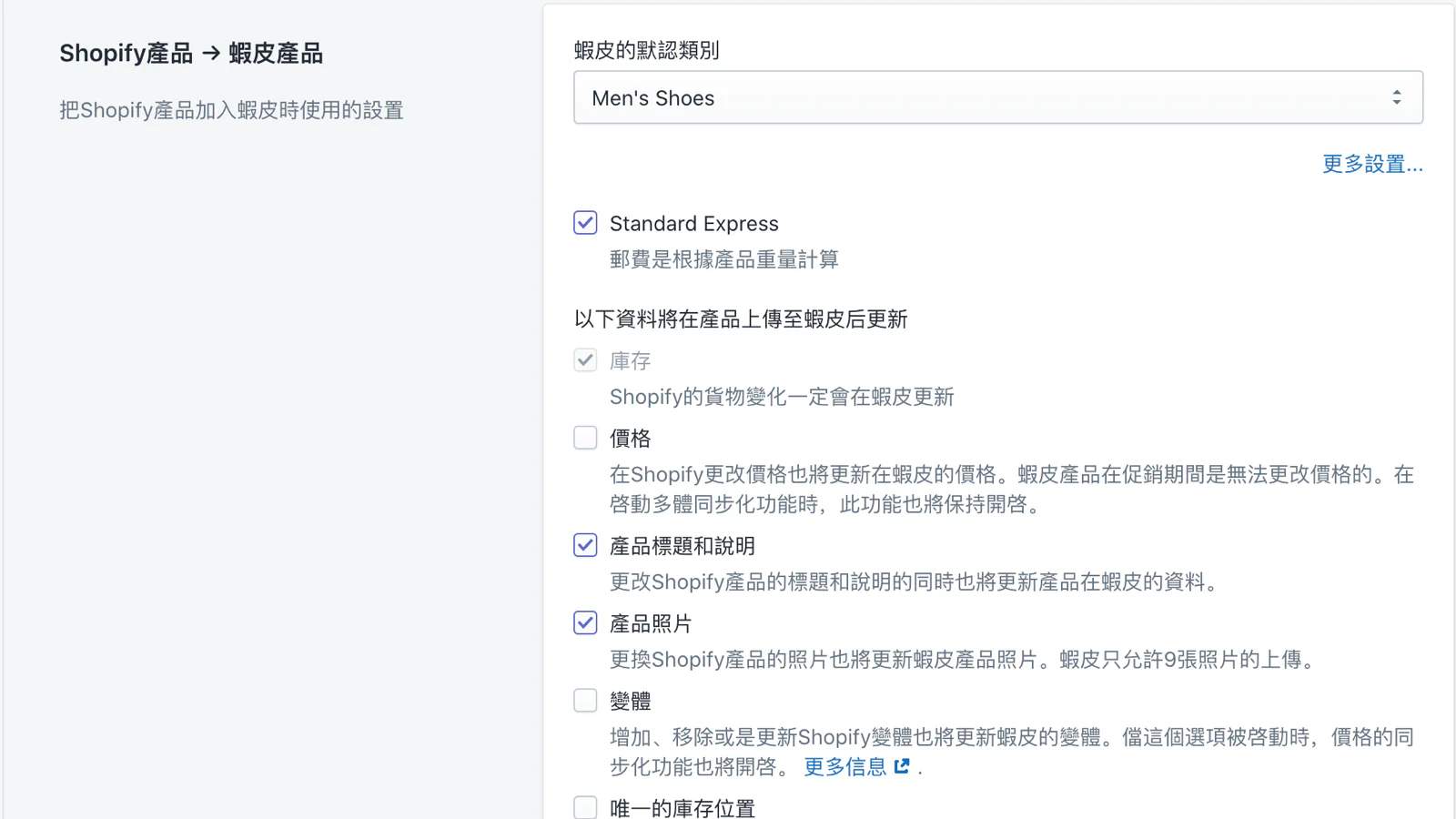
Task: Click the 蝦皮的默認類別 label
Action: [x=647, y=50]
